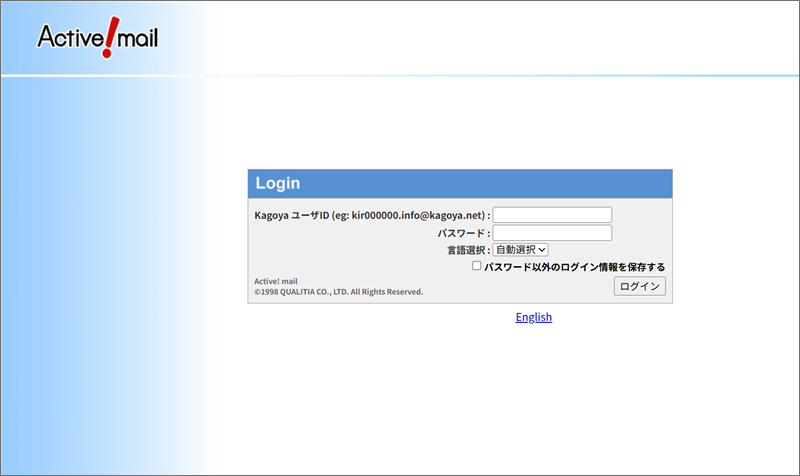Enable the save login information checkbox
Screen dimensions: 800x476
click(477, 267)
